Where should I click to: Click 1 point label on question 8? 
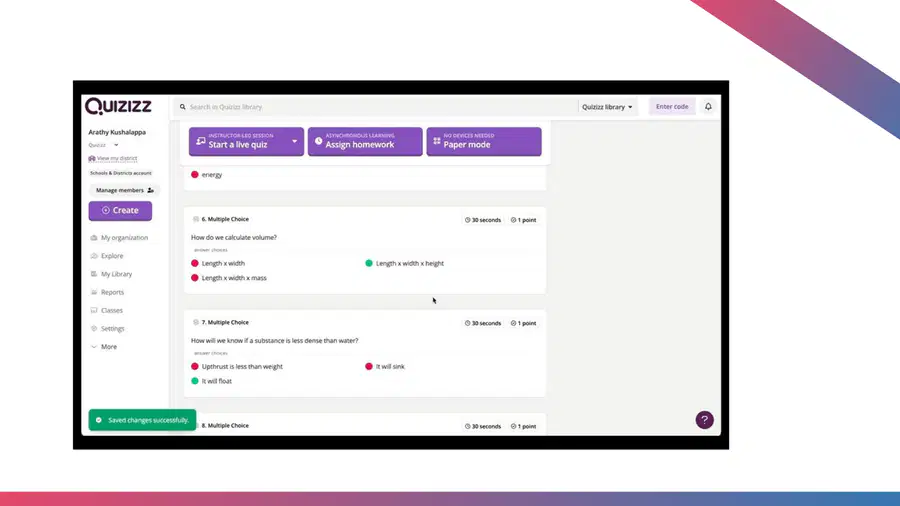click(x=523, y=427)
